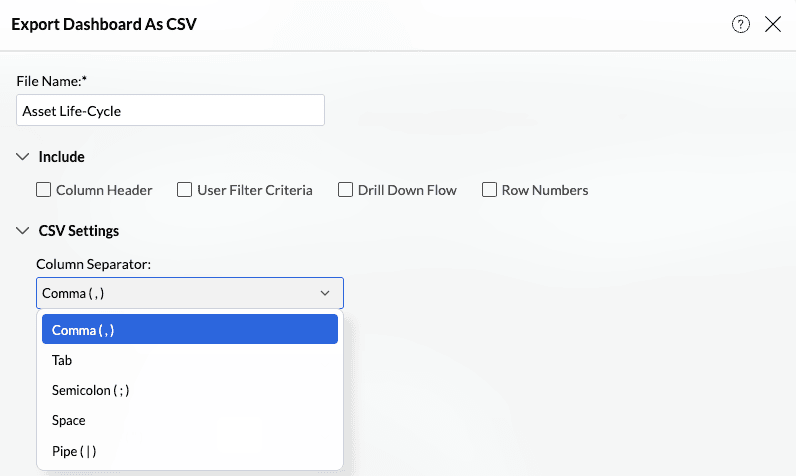This screenshot has width=796, height=476.
Task: Choose the Tab separator option
Action: (x=62, y=360)
